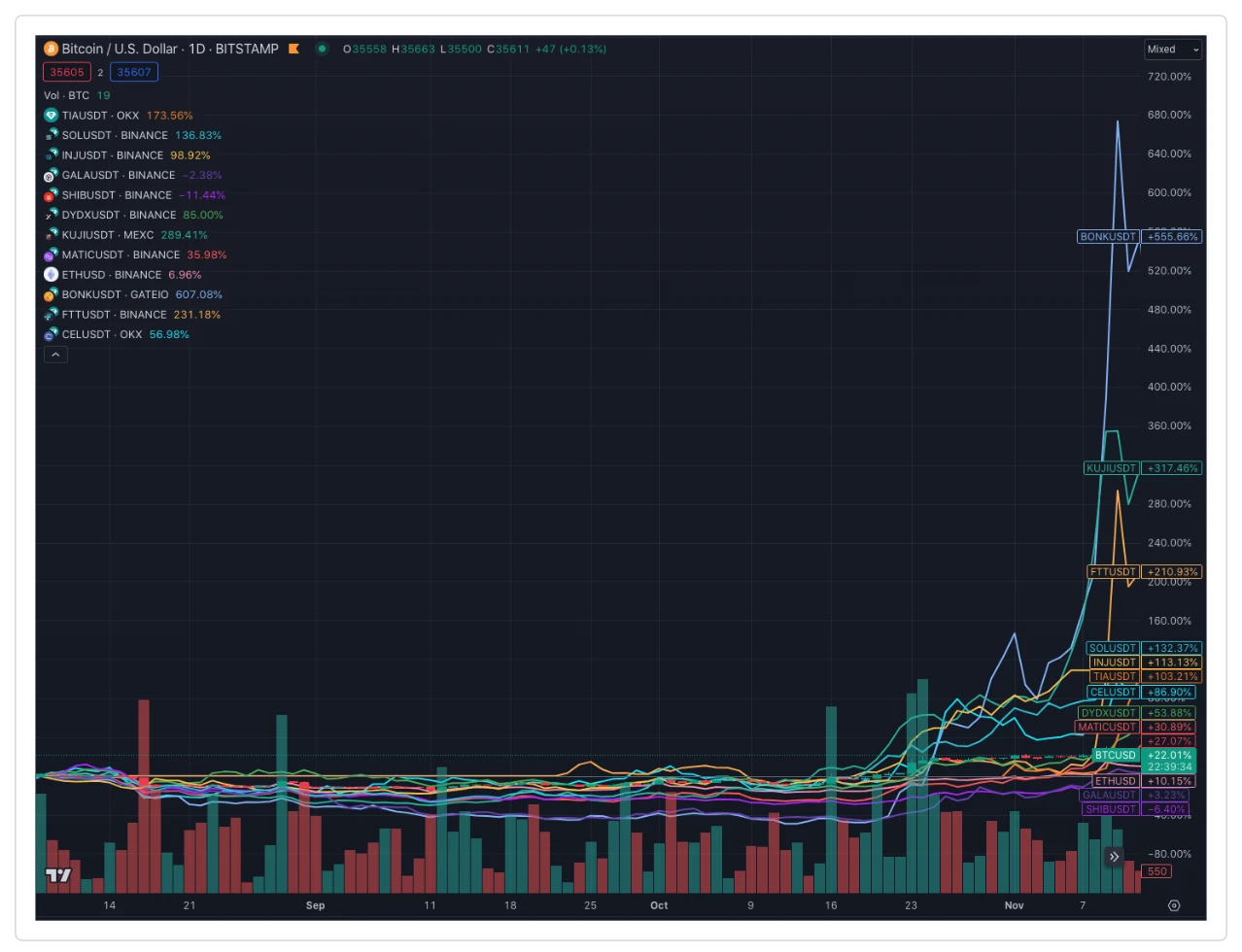Click the Oct label on time axis
The width and height of the screenshot is (1242, 952).
click(659, 905)
